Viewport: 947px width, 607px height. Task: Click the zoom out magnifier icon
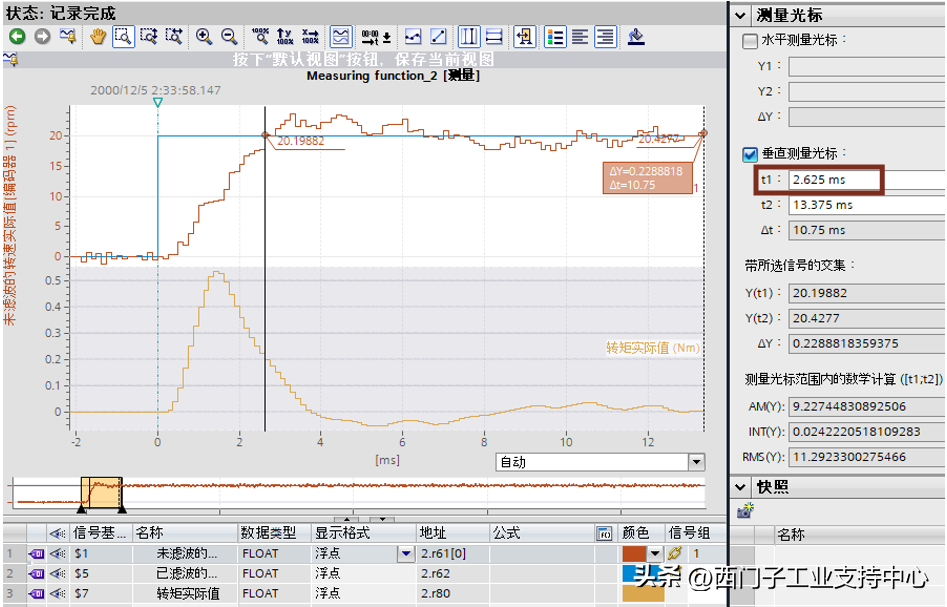pyautogui.click(x=229, y=37)
